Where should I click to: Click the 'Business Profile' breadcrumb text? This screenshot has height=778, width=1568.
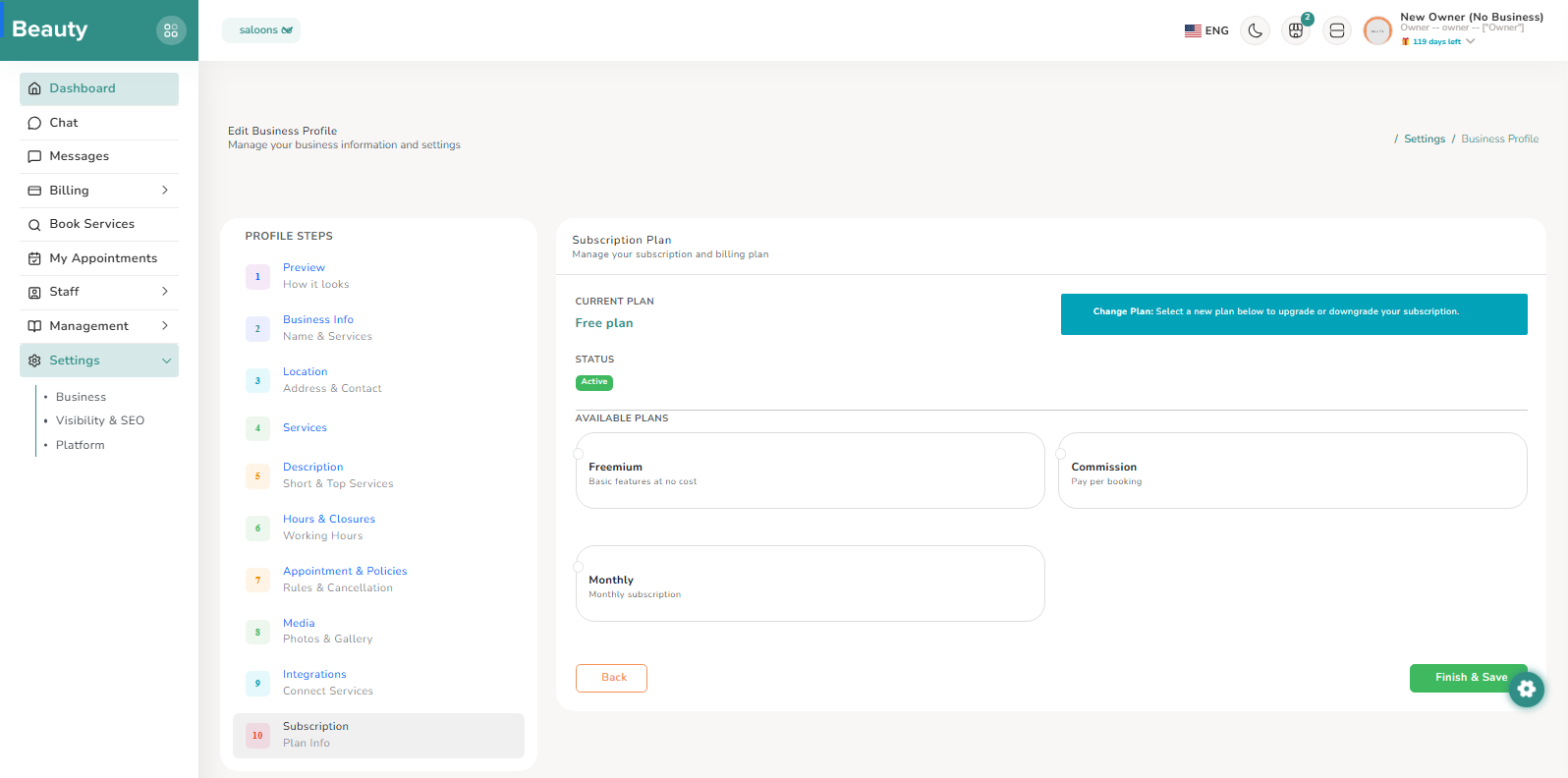[x=1500, y=139]
